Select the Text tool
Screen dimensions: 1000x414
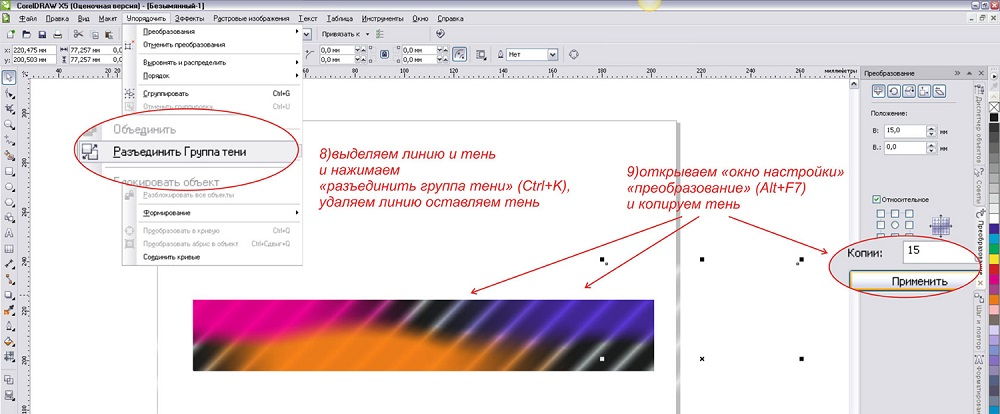click(x=10, y=233)
